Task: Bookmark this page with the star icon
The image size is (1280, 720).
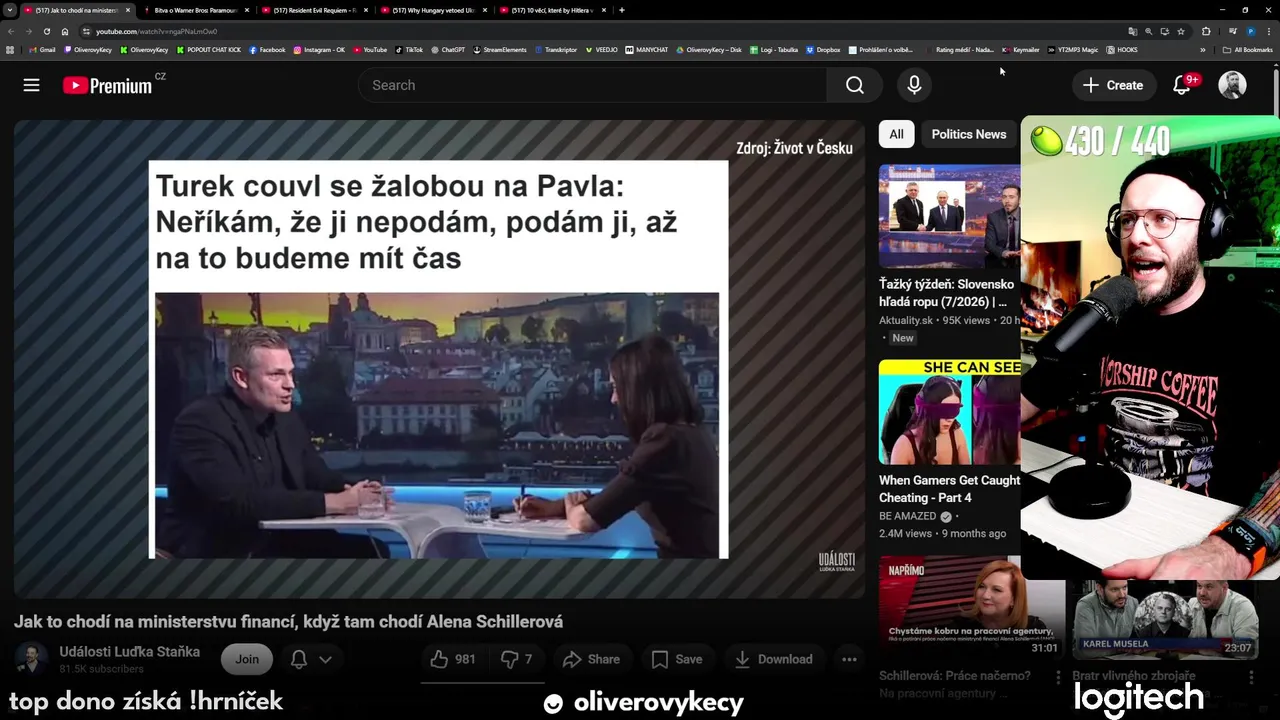Action: [x=1181, y=31]
